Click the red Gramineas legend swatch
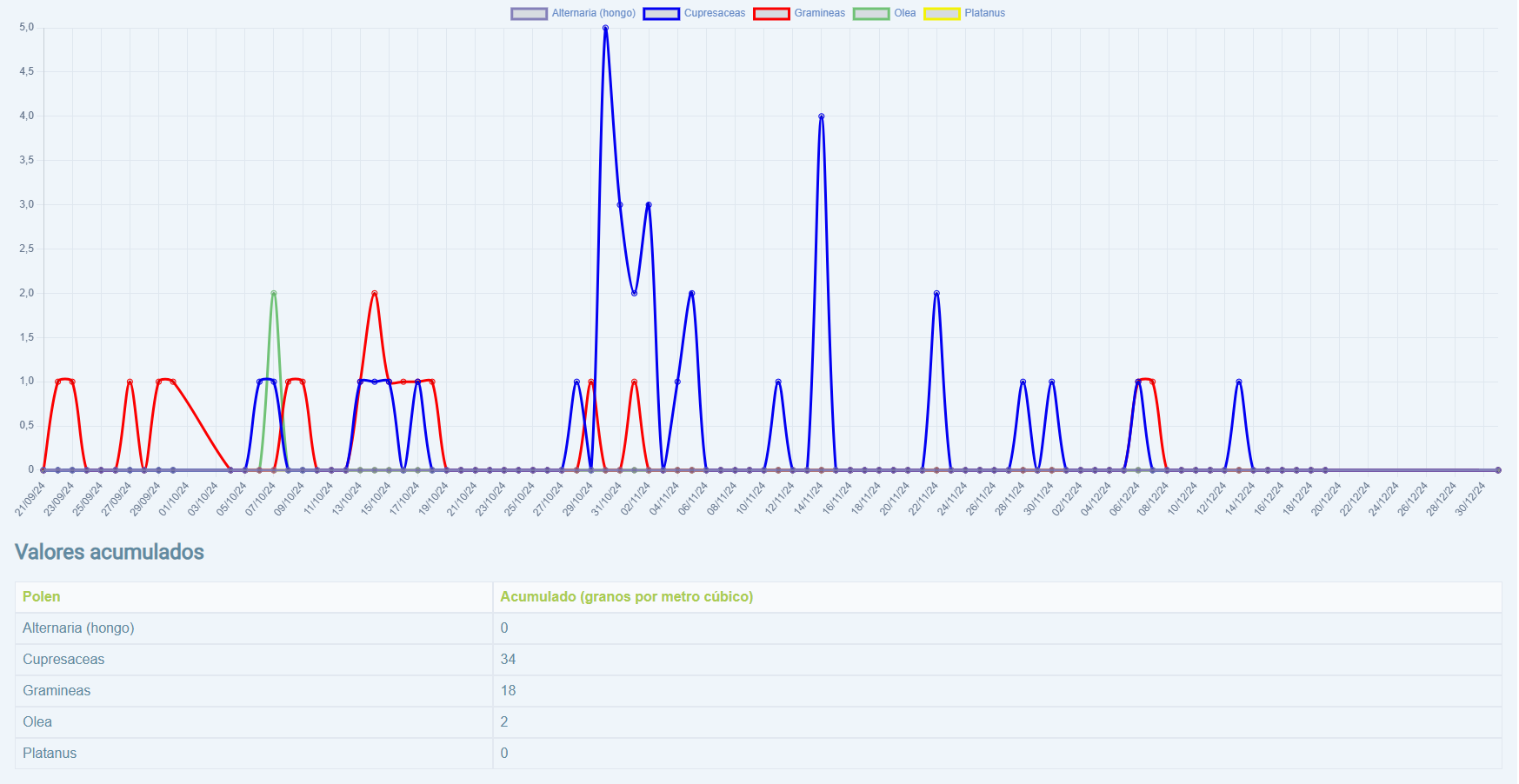 tap(771, 13)
